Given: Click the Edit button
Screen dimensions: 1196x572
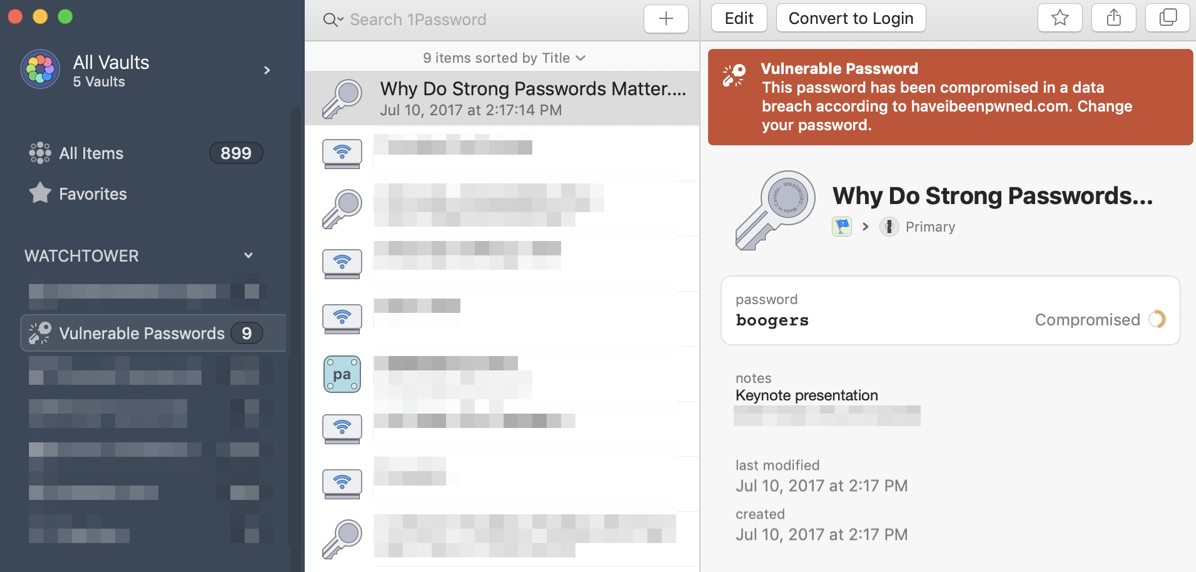Looking at the screenshot, I should pos(739,18).
